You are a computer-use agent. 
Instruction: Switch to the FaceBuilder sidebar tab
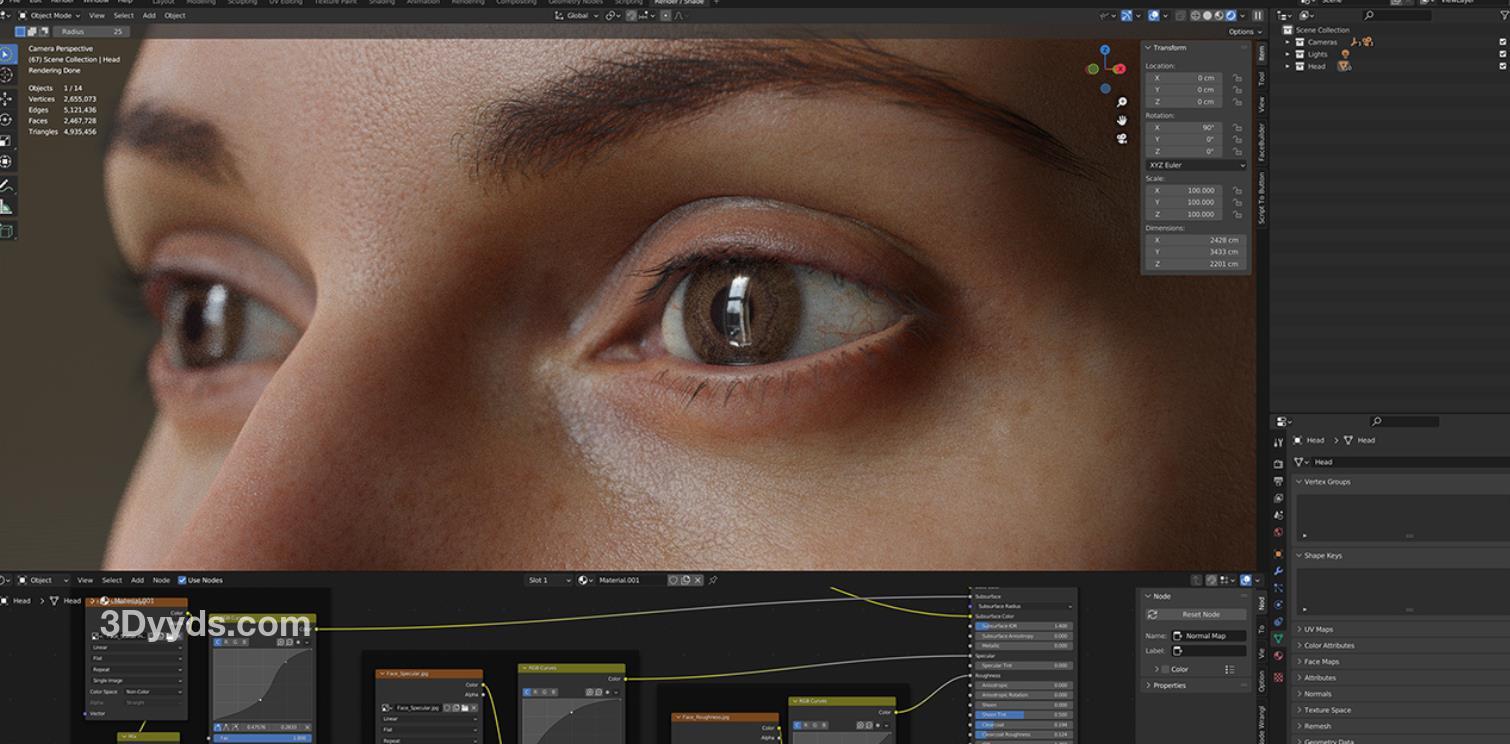pyautogui.click(x=1262, y=142)
